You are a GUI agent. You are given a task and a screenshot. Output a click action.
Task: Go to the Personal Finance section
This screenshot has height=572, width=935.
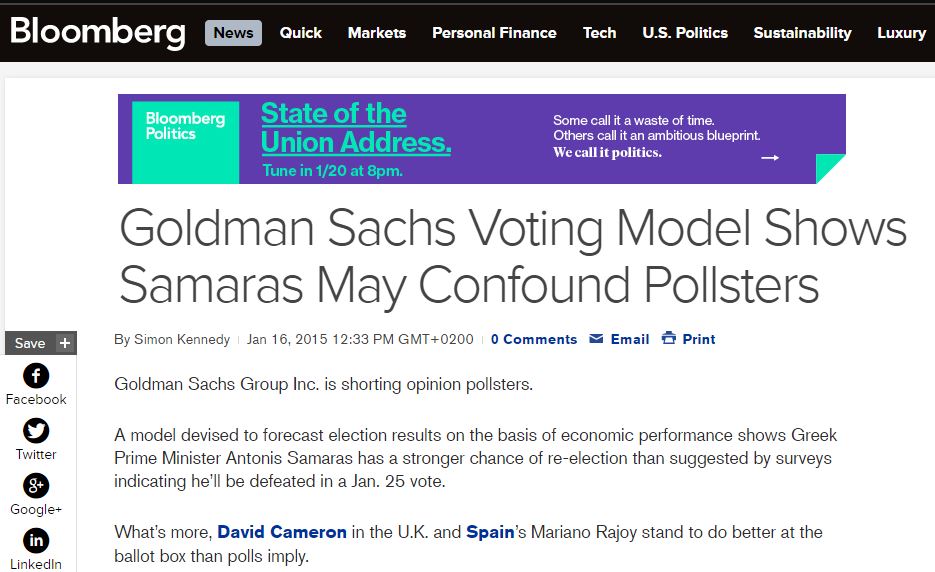[x=494, y=33]
